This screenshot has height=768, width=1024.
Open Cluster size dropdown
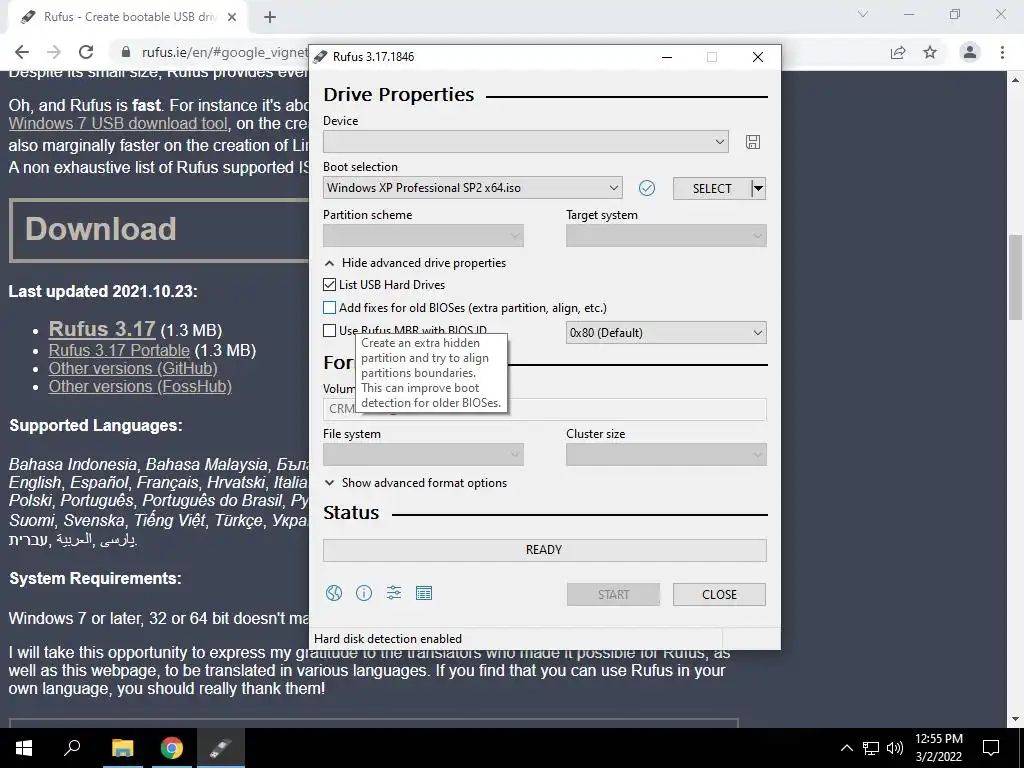pos(666,455)
